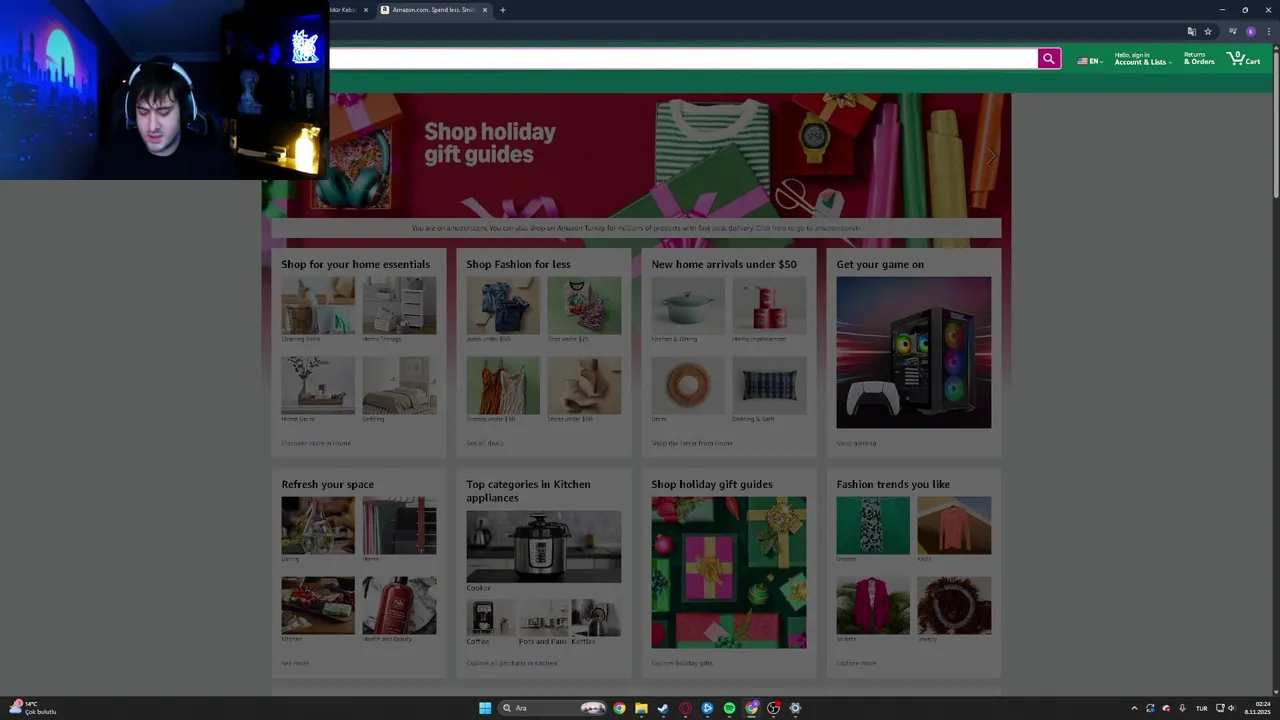Open the weather widget on taskbar
Image resolution: width=1280 pixels, height=720 pixels.
click(33, 708)
